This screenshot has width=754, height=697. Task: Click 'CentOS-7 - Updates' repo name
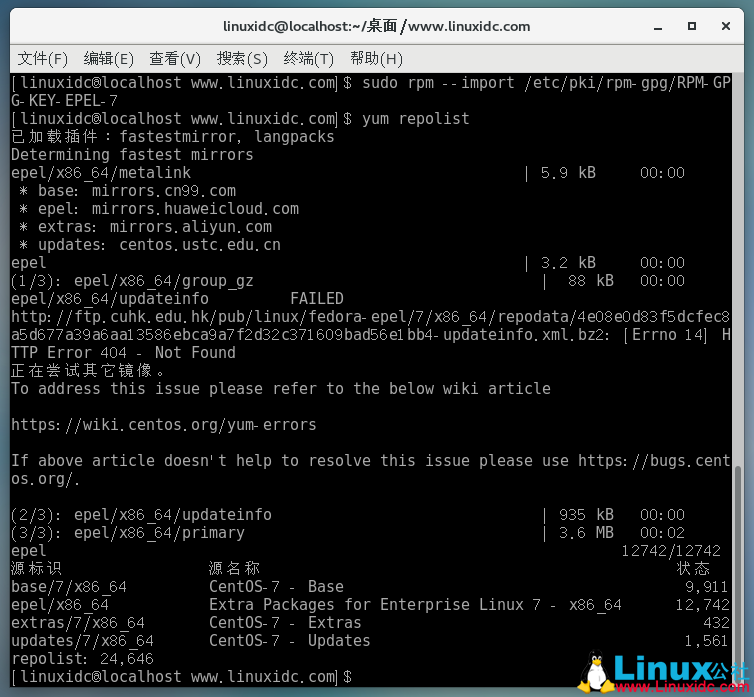[x=289, y=641]
